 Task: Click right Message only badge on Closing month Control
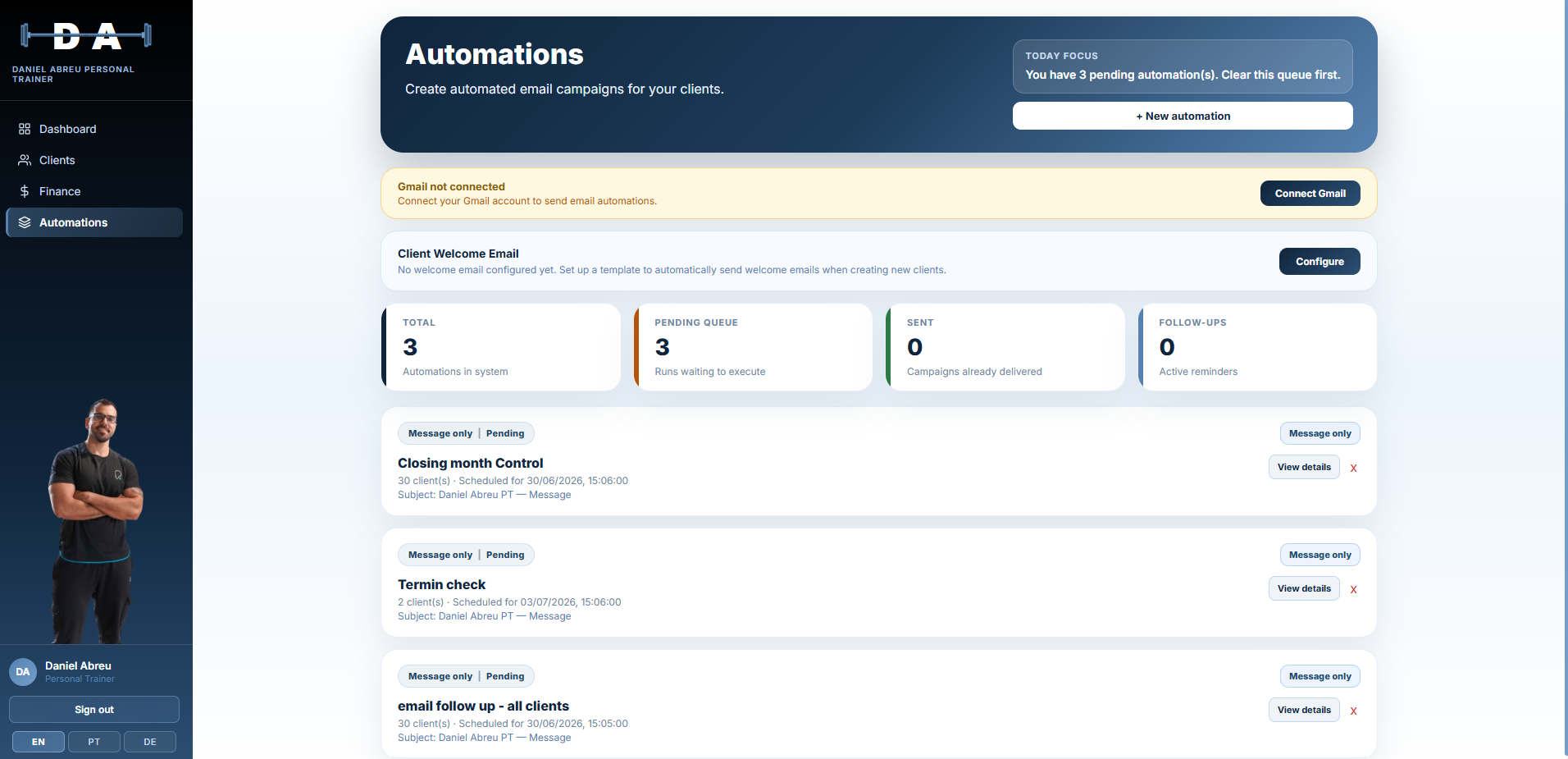(x=1320, y=433)
